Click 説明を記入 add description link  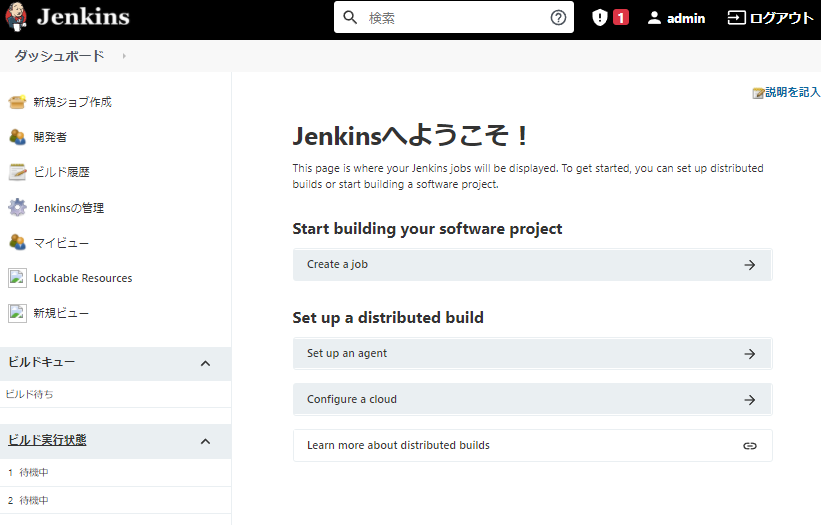[792, 92]
